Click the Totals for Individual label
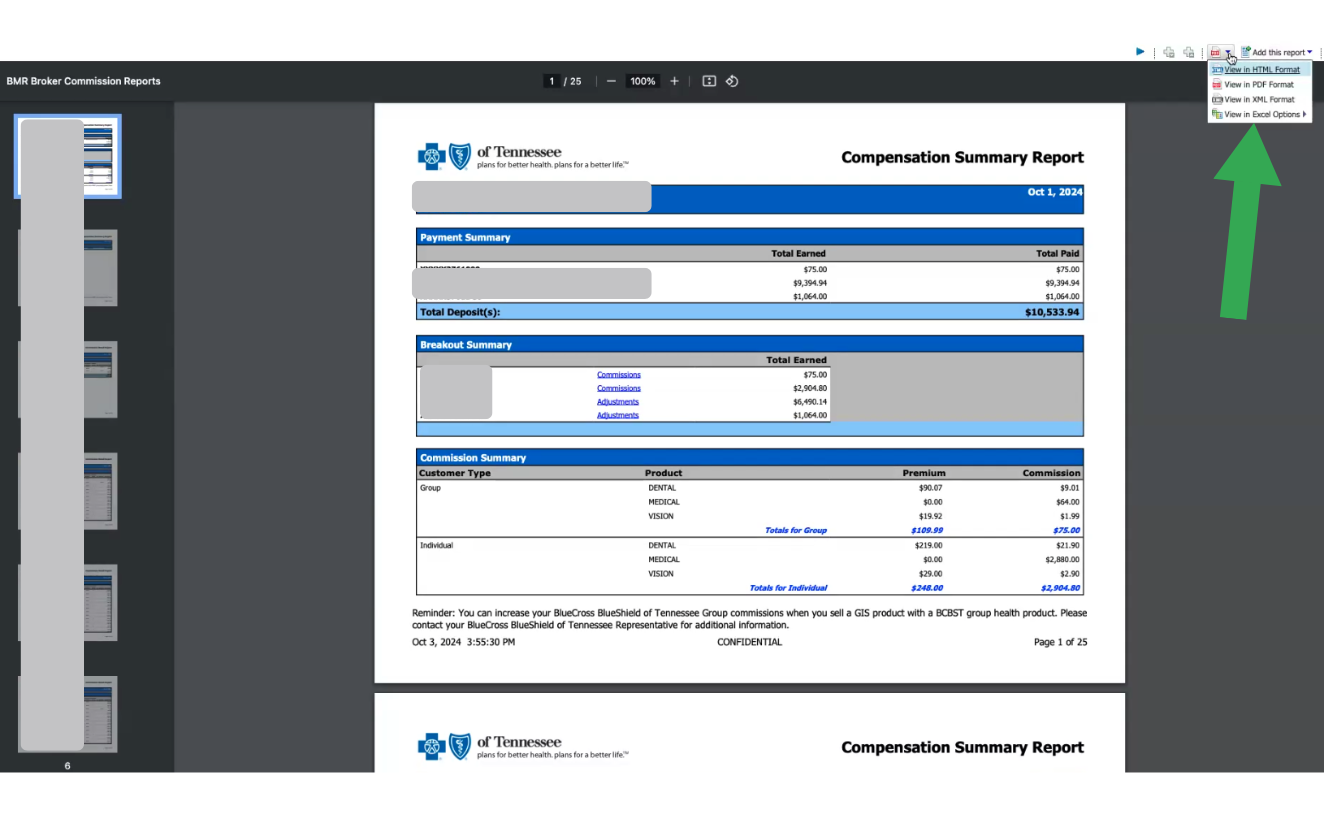 pyautogui.click(x=788, y=588)
